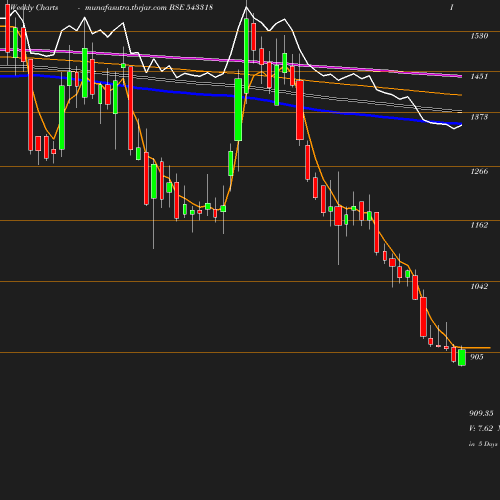Screen dimensions: 500x500
Task: Click the 1451 price axis label
Action: pos(479,77)
